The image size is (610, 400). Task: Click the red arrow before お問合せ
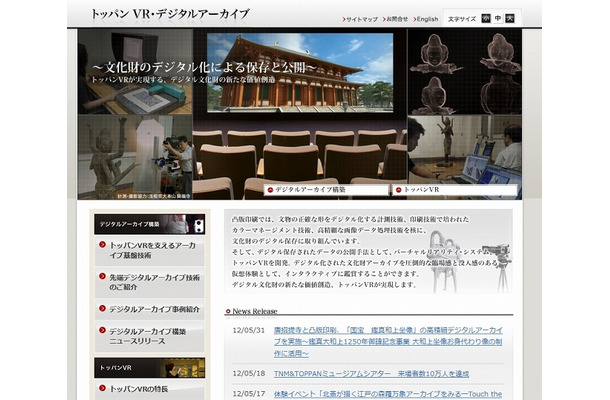[384, 19]
